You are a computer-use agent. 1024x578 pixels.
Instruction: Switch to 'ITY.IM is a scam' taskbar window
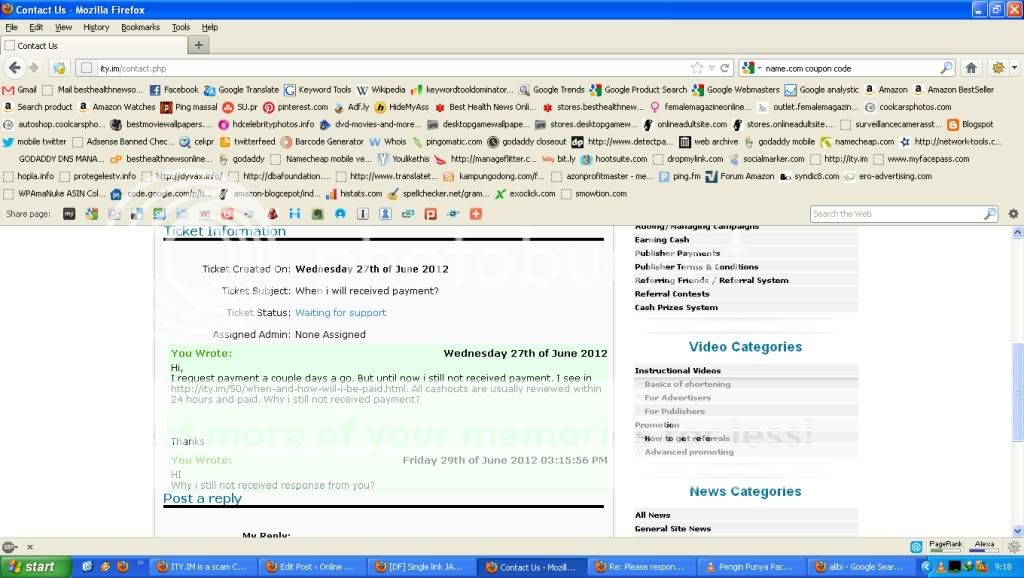click(x=202, y=567)
